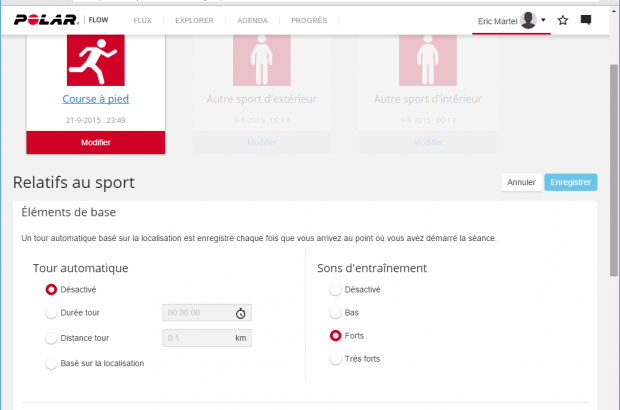Click Modifier under Course à pied
620x410 pixels.
(x=95, y=142)
